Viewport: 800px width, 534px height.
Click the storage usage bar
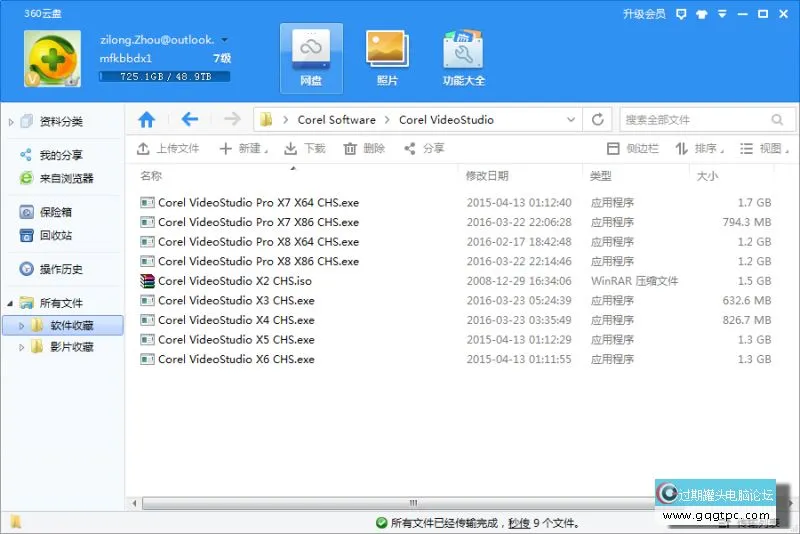pos(164,77)
